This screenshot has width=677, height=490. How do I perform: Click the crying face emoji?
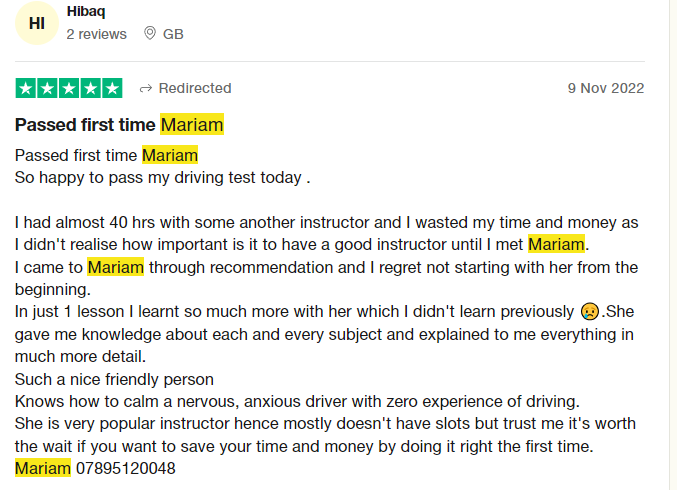tap(590, 311)
